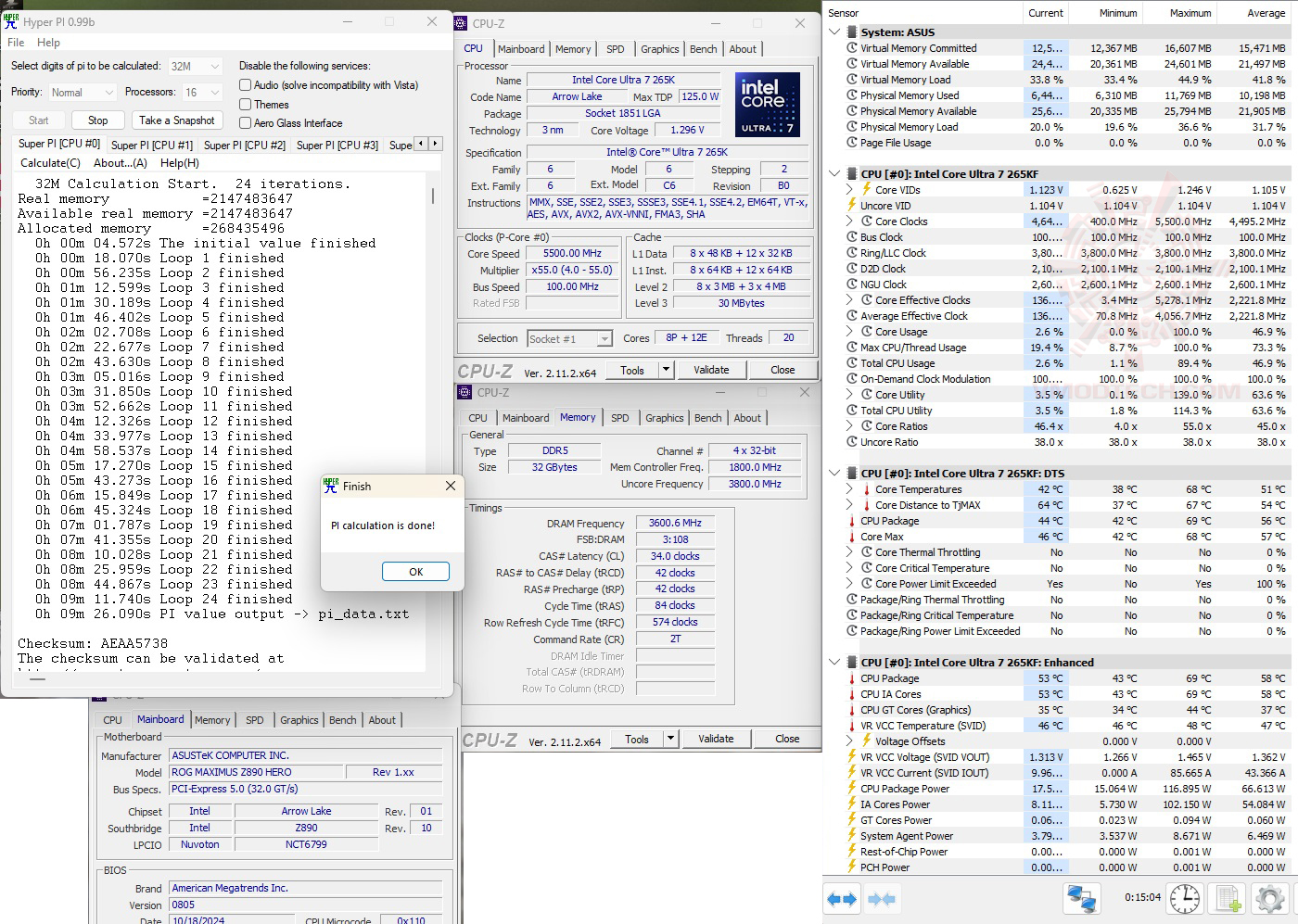Image resolution: width=1298 pixels, height=924 pixels.
Task: Open the Tools dropdown arrow in CPU-Z
Action: tap(666, 370)
